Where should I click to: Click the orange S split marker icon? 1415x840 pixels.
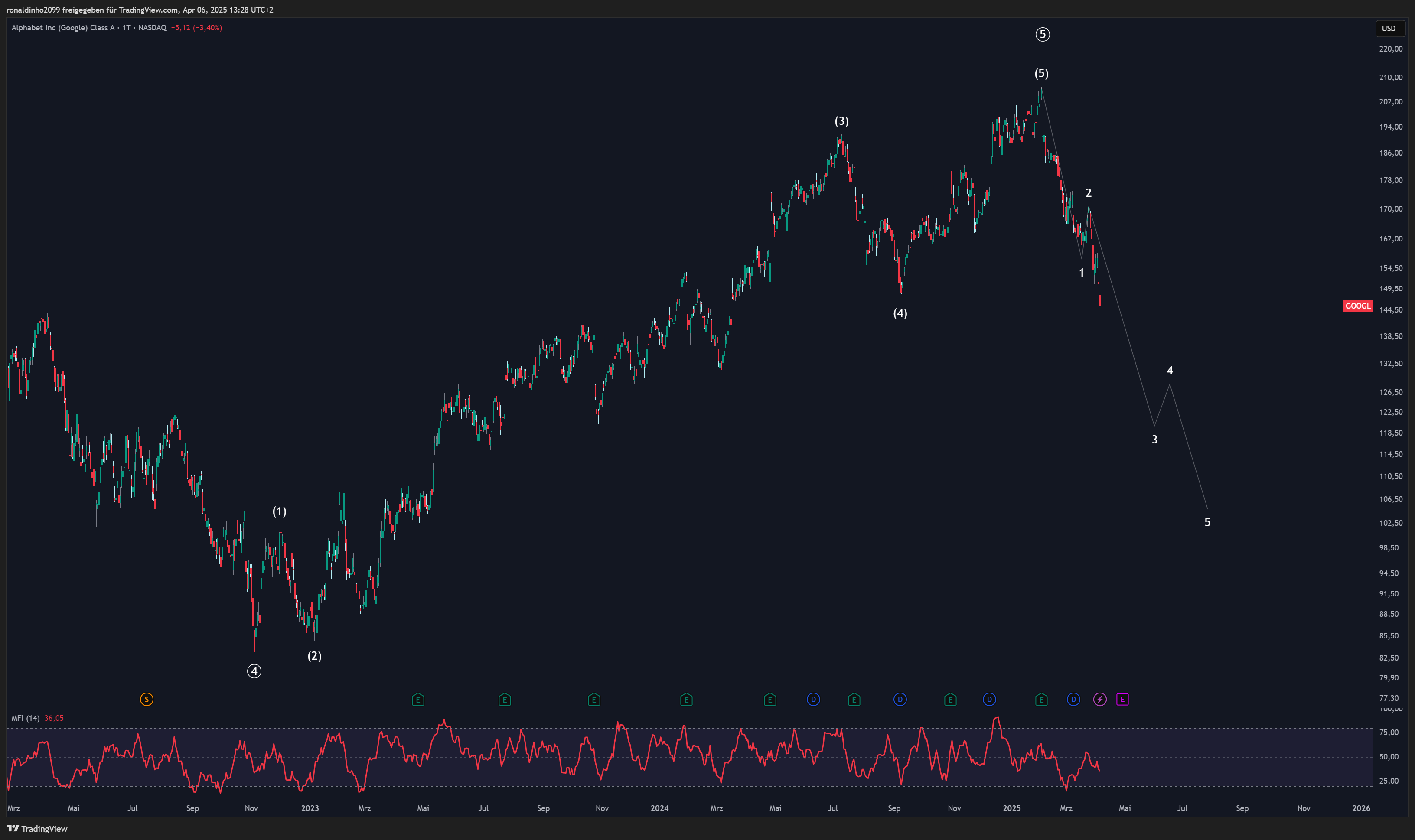pyautogui.click(x=147, y=700)
